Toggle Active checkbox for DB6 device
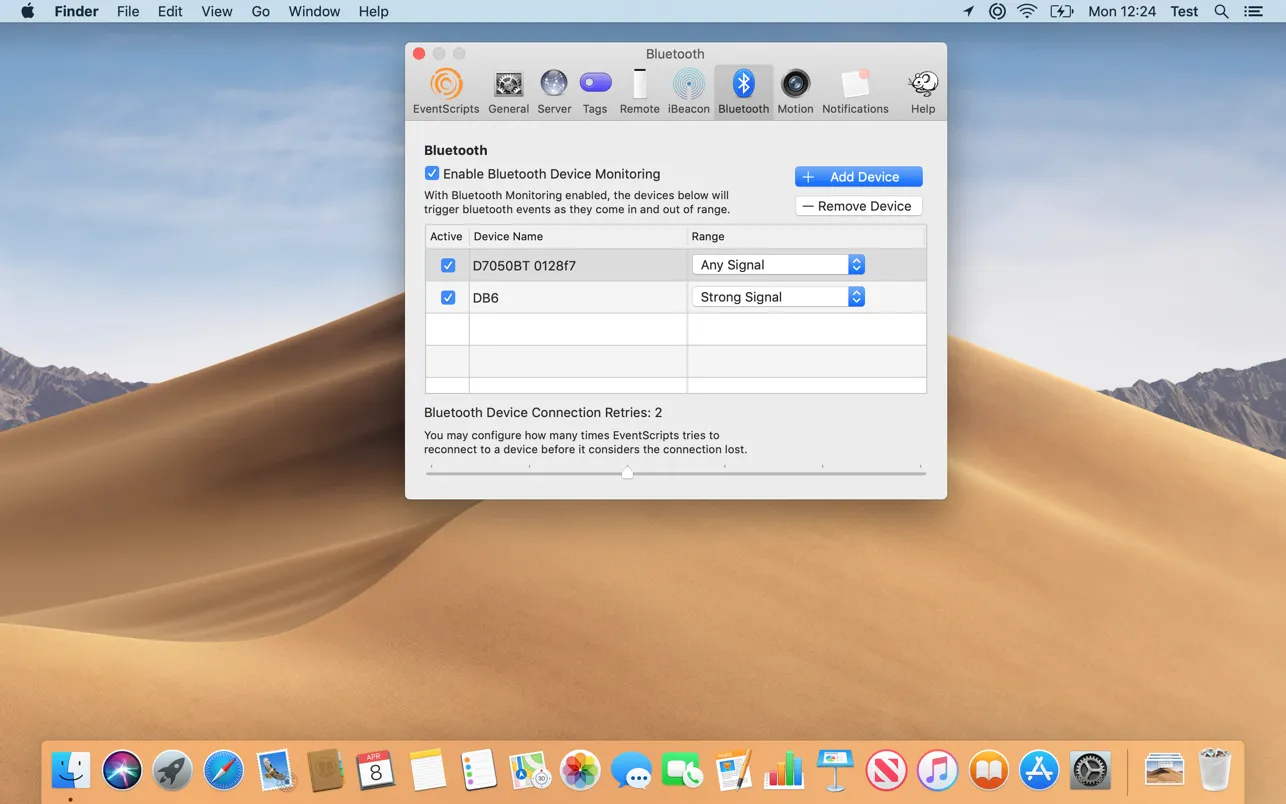Image resolution: width=1286 pixels, height=804 pixels. 448,298
